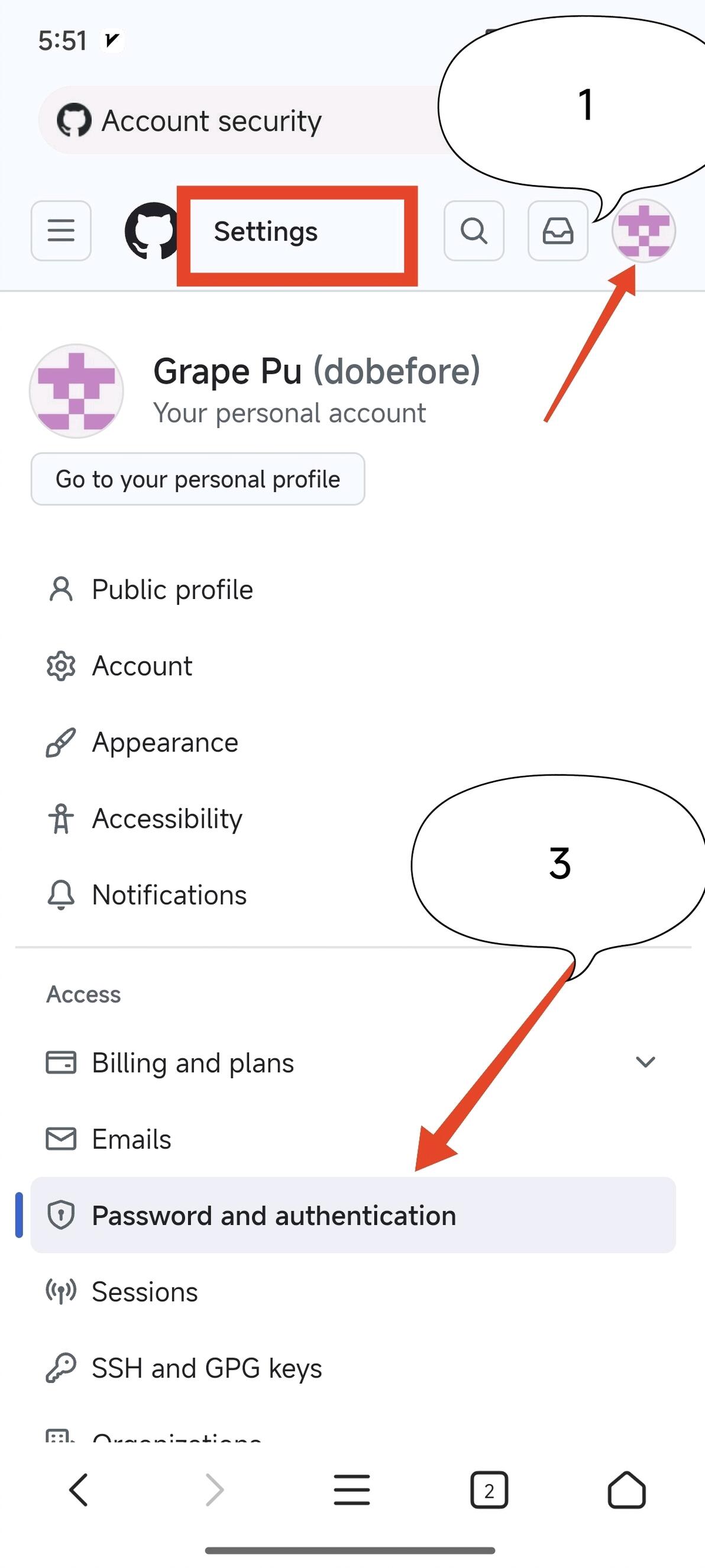
Task: Go to browser home page
Action: tap(626, 1490)
